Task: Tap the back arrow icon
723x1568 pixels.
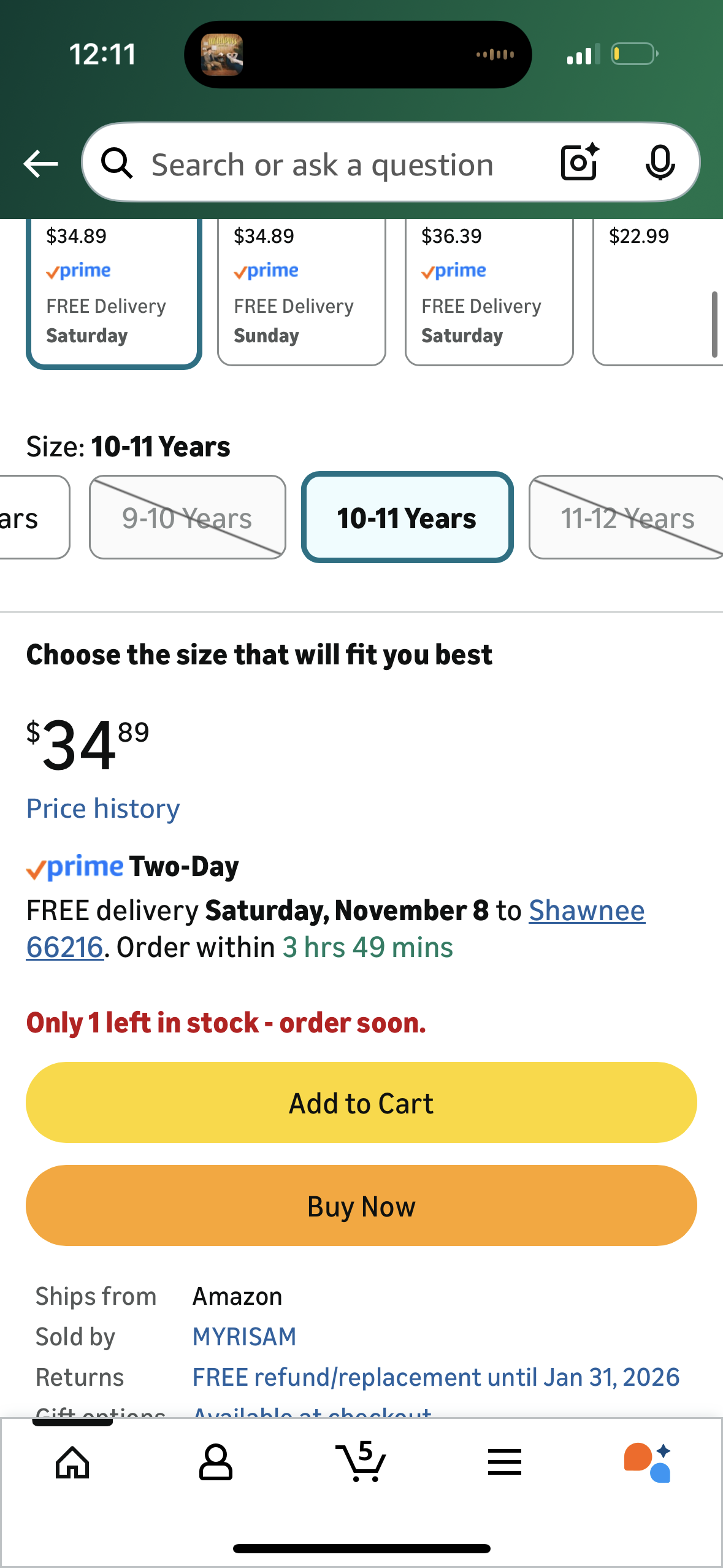Action: 40,164
